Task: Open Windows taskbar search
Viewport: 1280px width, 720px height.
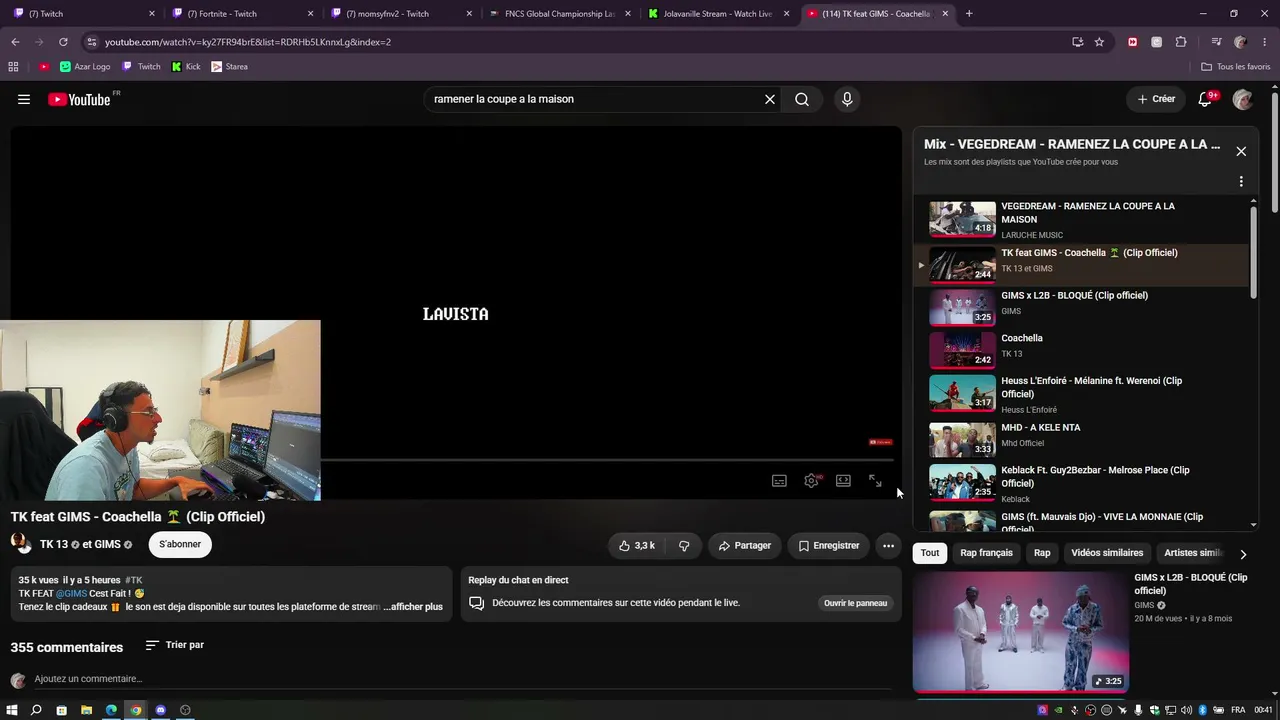Action: [36, 710]
